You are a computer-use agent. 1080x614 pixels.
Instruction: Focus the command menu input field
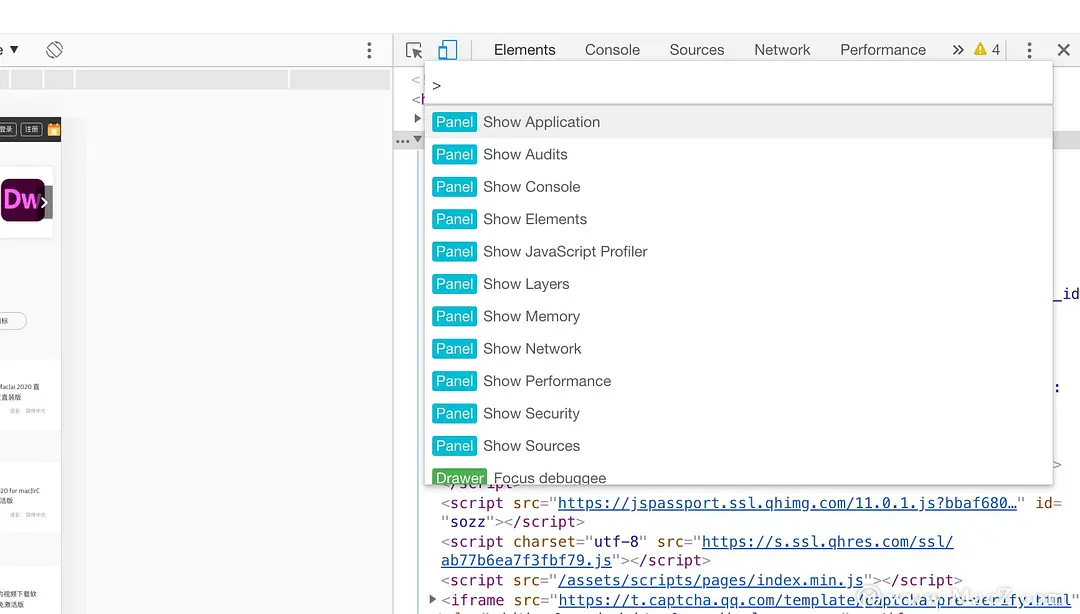[x=738, y=85]
